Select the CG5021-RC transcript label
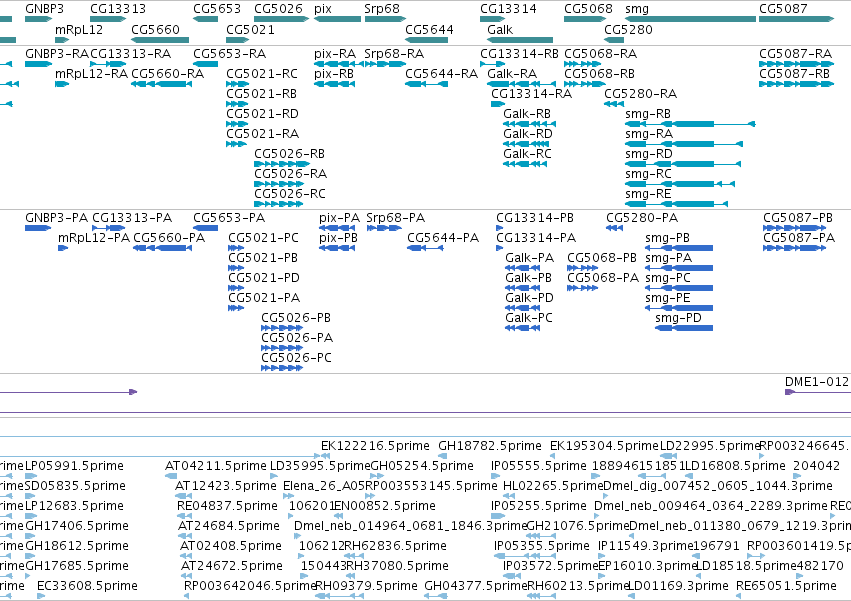Image resolution: width=851 pixels, height=601 pixels. [262, 74]
